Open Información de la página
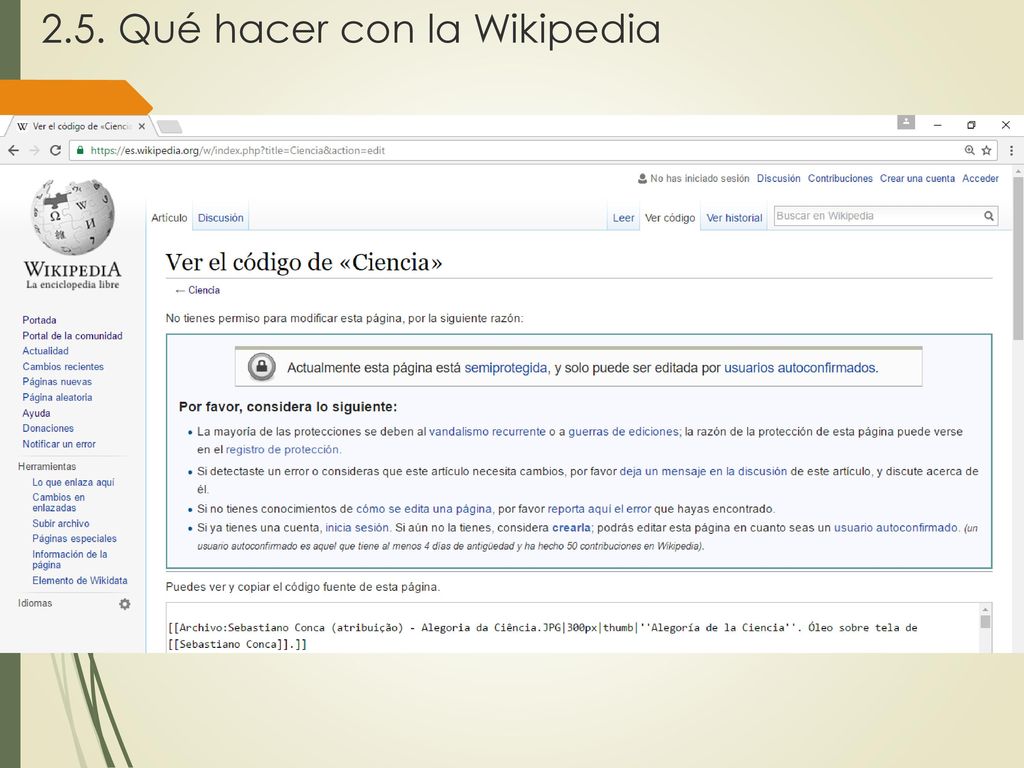Viewport: 1024px width, 768px height. (x=70, y=560)
